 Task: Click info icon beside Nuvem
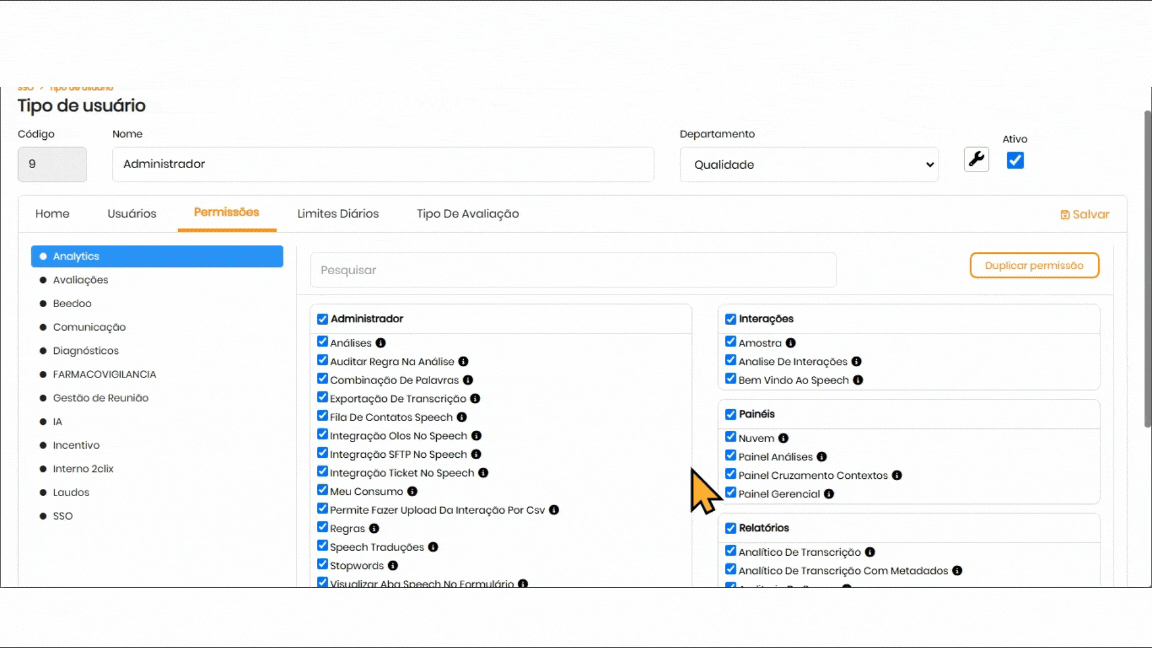point(783,438)
